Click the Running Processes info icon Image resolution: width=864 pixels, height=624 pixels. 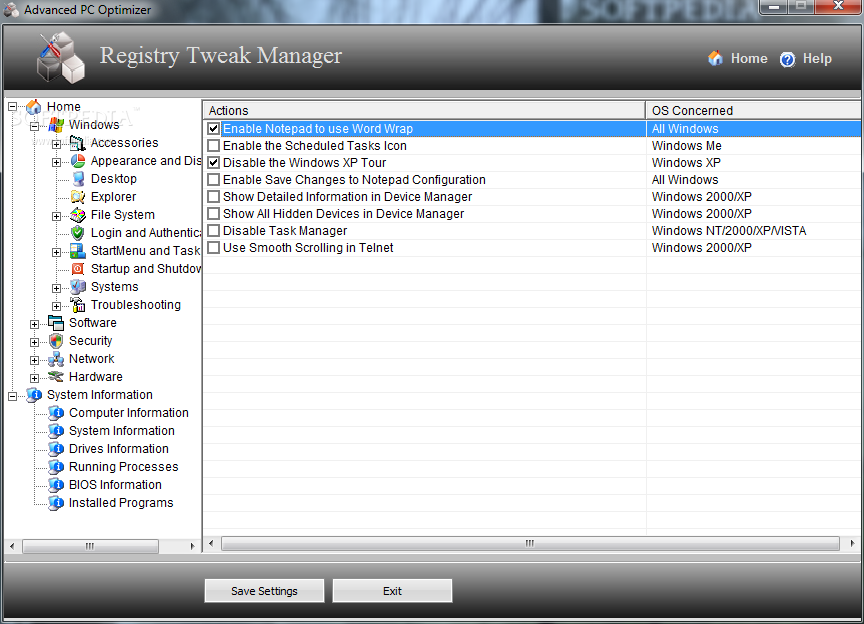(x=56, y=467)
